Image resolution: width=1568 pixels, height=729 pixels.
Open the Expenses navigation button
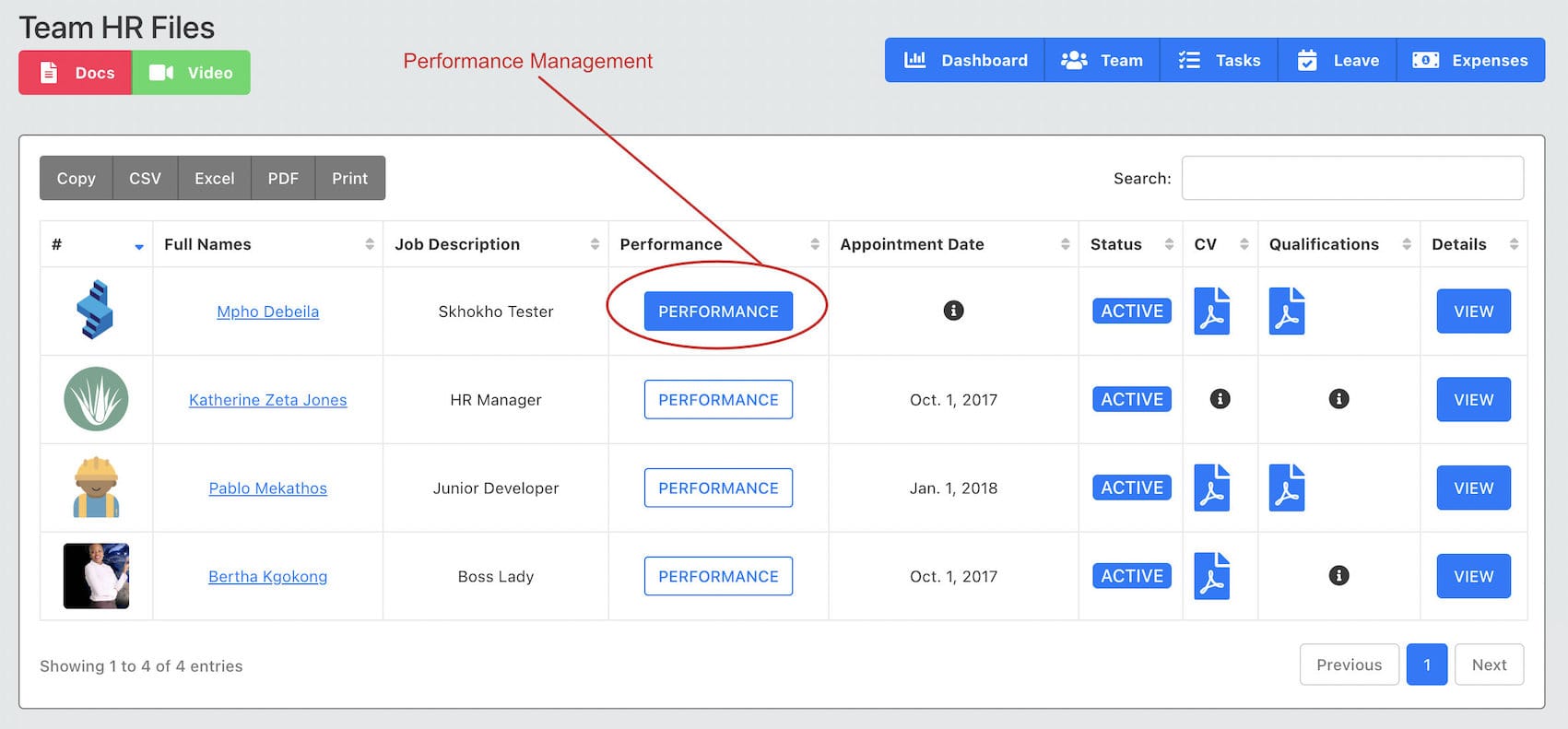tap(1471, 60)
